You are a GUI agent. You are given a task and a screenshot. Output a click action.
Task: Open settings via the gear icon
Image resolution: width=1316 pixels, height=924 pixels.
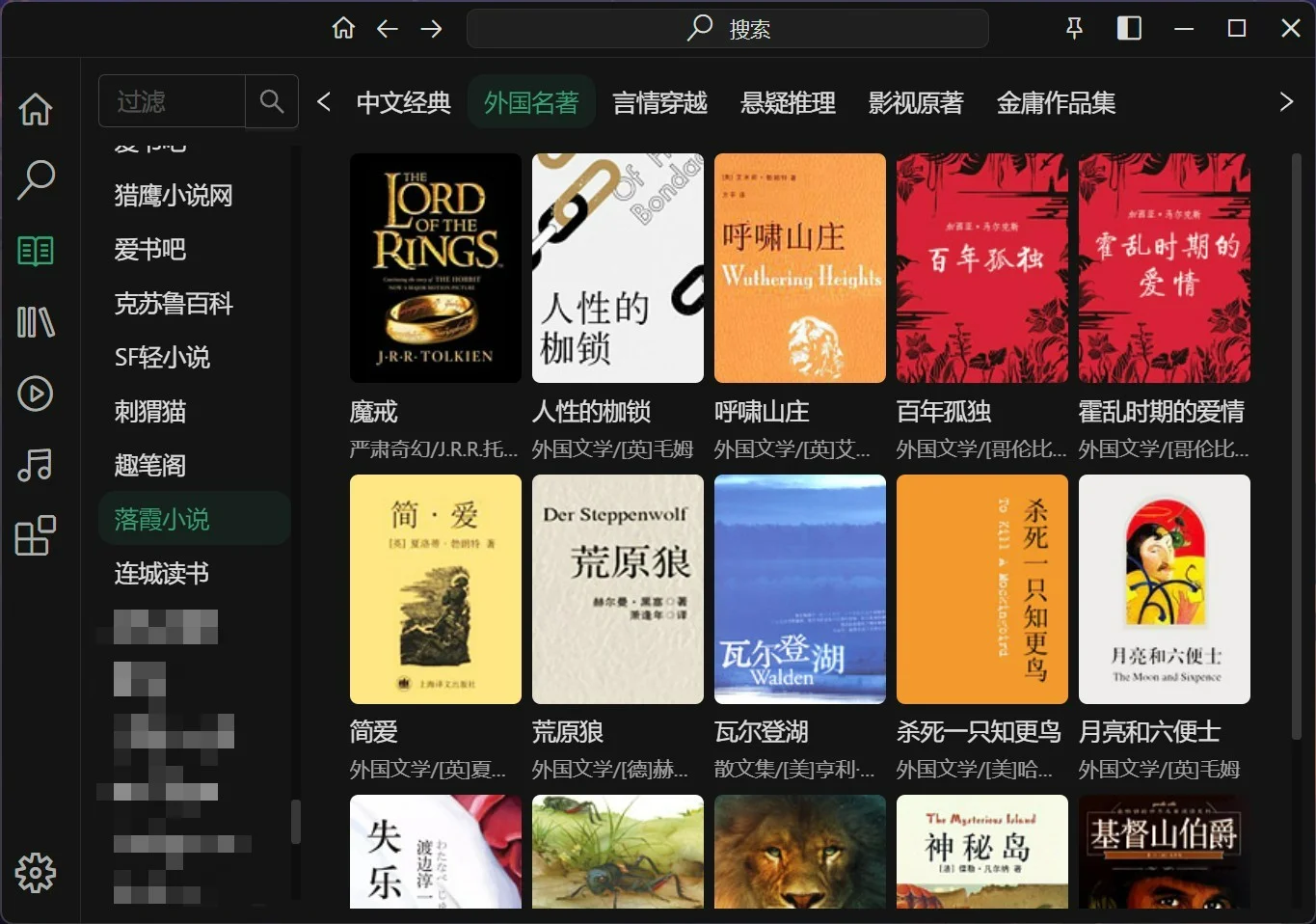coord(36,873)
